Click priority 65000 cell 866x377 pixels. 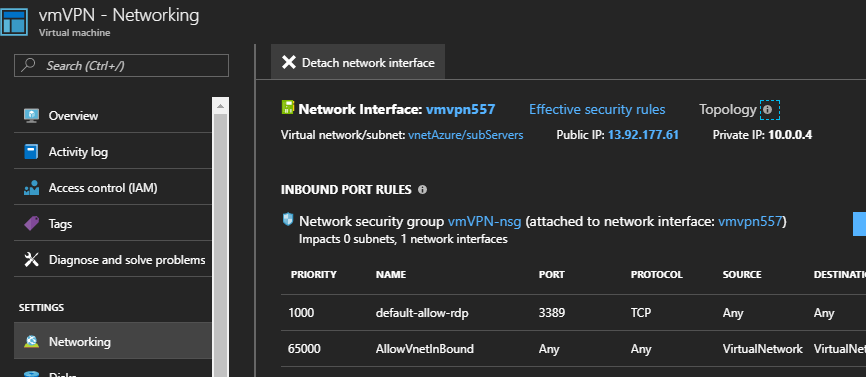coord(304,349)
